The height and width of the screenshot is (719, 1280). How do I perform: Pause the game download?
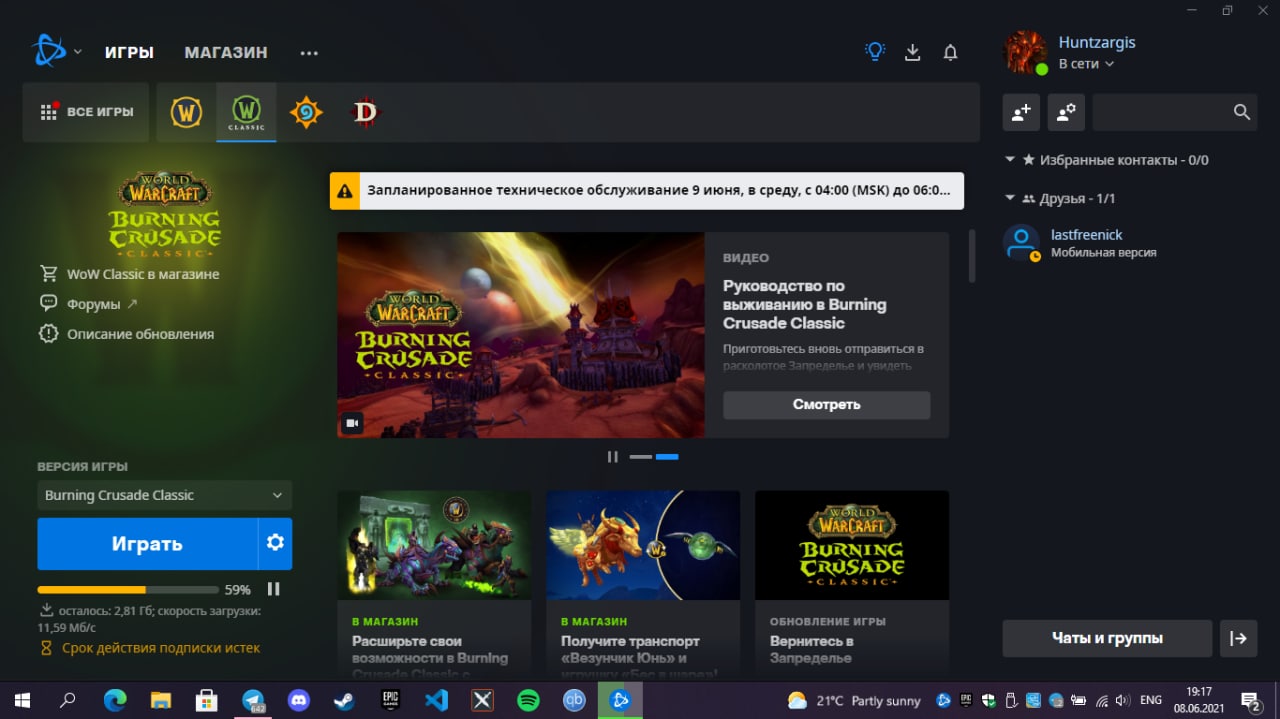click(274, 590)
